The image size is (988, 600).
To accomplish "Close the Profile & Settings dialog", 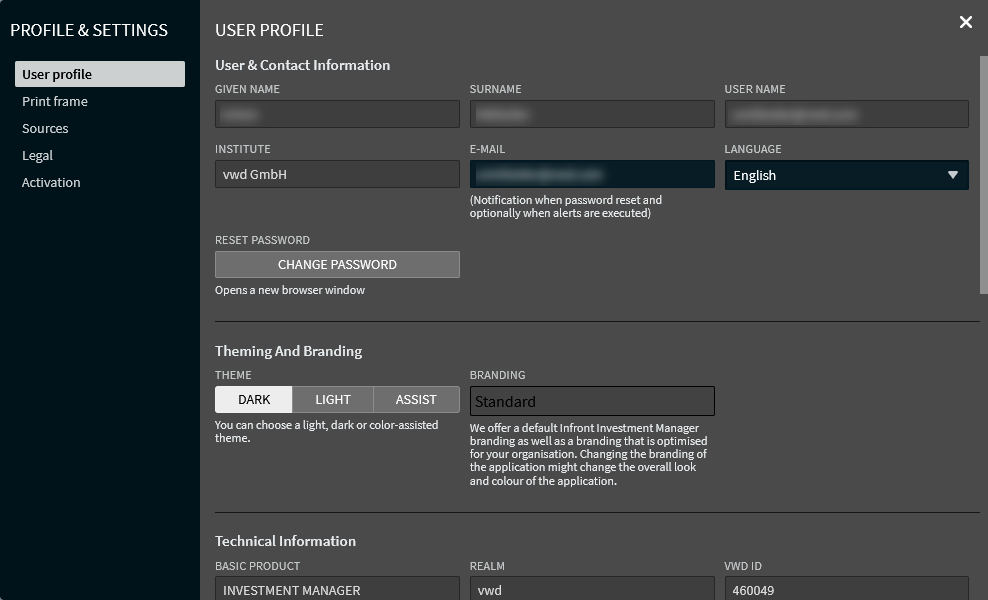I will pyautogui.click(x=965, y=22).
